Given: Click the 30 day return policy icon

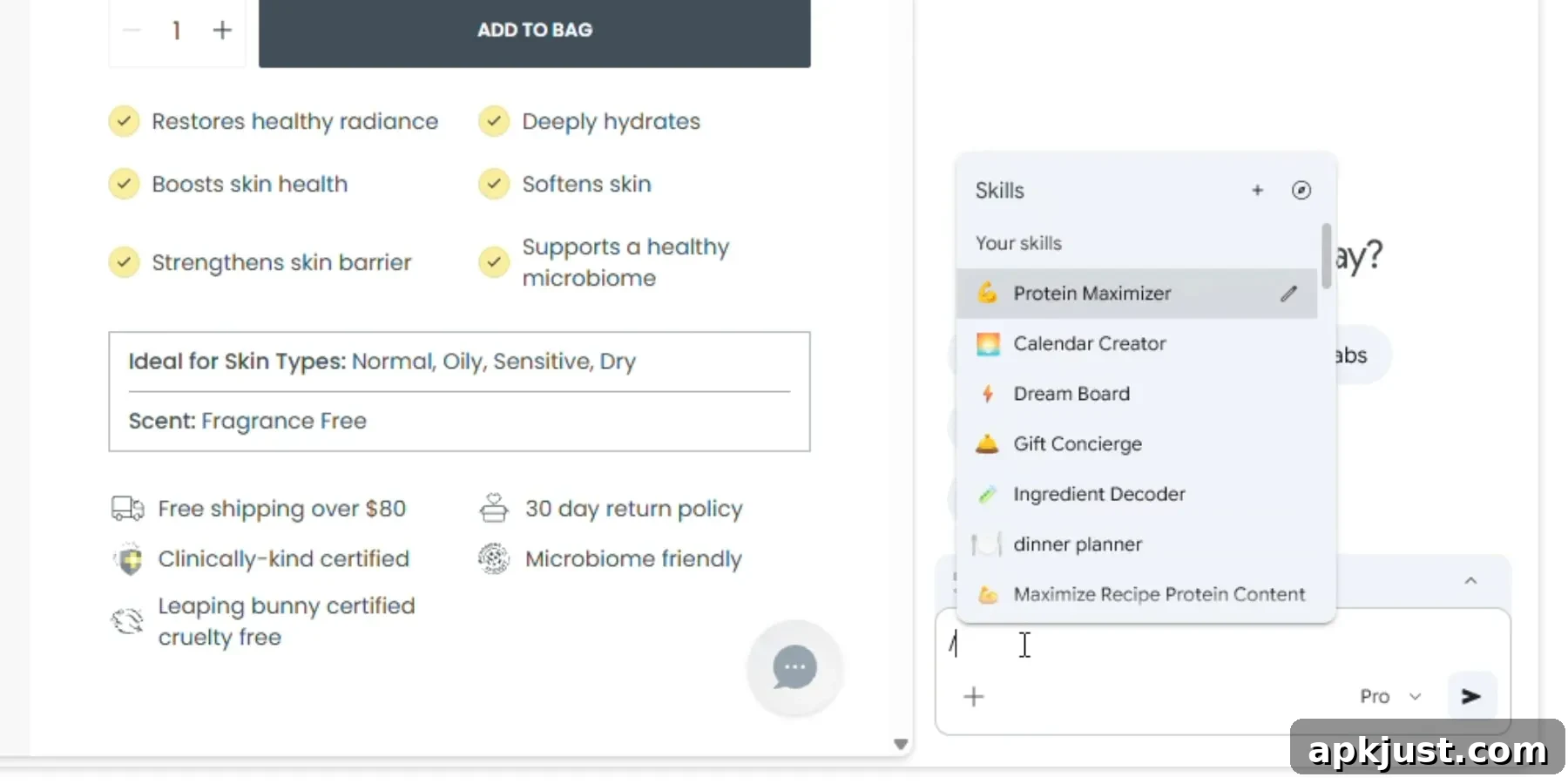Looking at the screenshot, I should point(494,508).
